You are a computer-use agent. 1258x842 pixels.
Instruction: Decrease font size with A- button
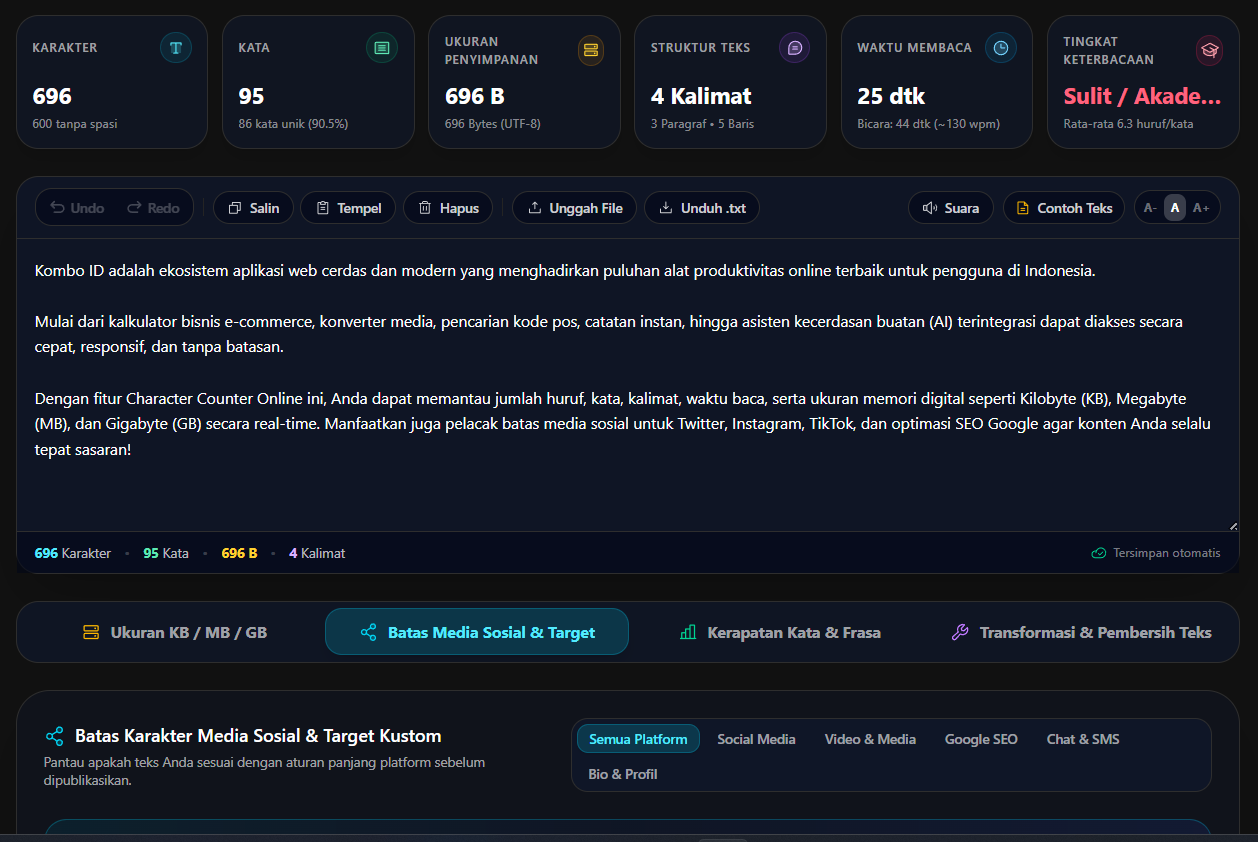click(x=1150, y=208)
